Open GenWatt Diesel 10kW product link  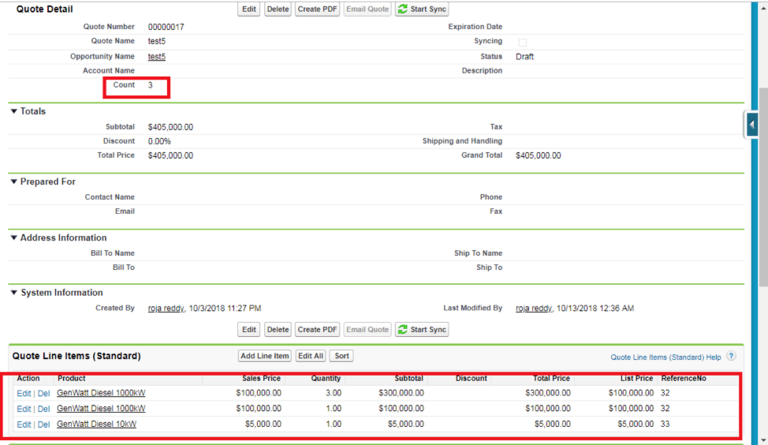click(96, 424)
